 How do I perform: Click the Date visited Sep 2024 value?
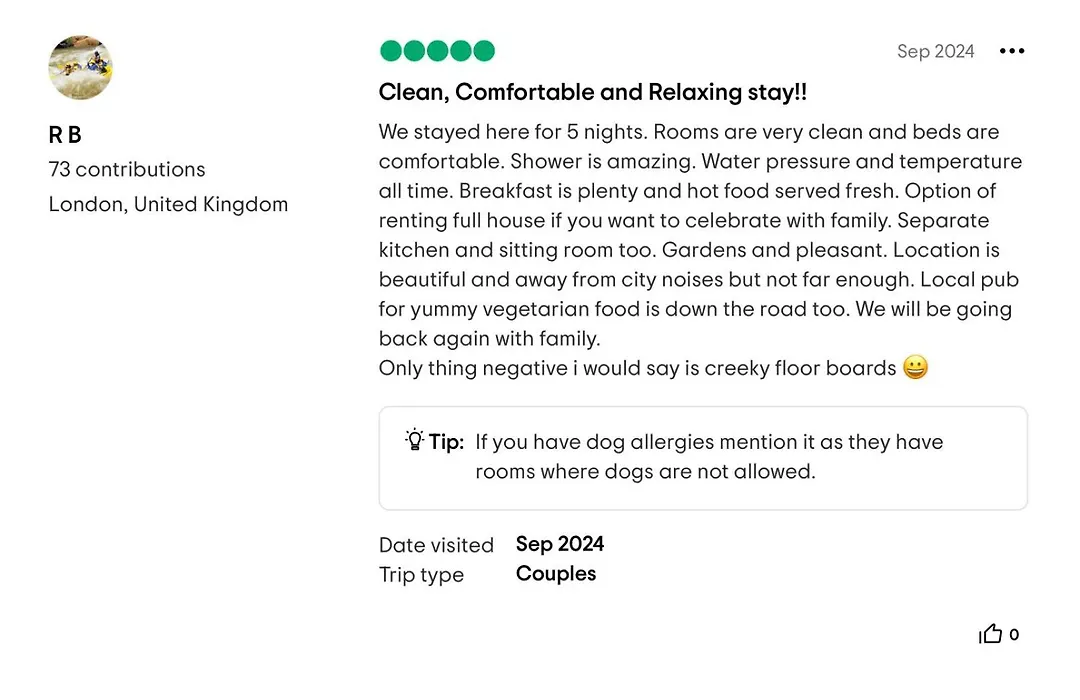[x=560, y=544]
